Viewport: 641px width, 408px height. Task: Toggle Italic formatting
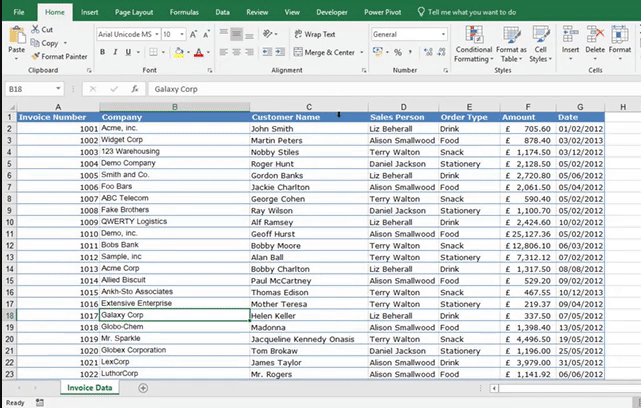tap(118, 52)
